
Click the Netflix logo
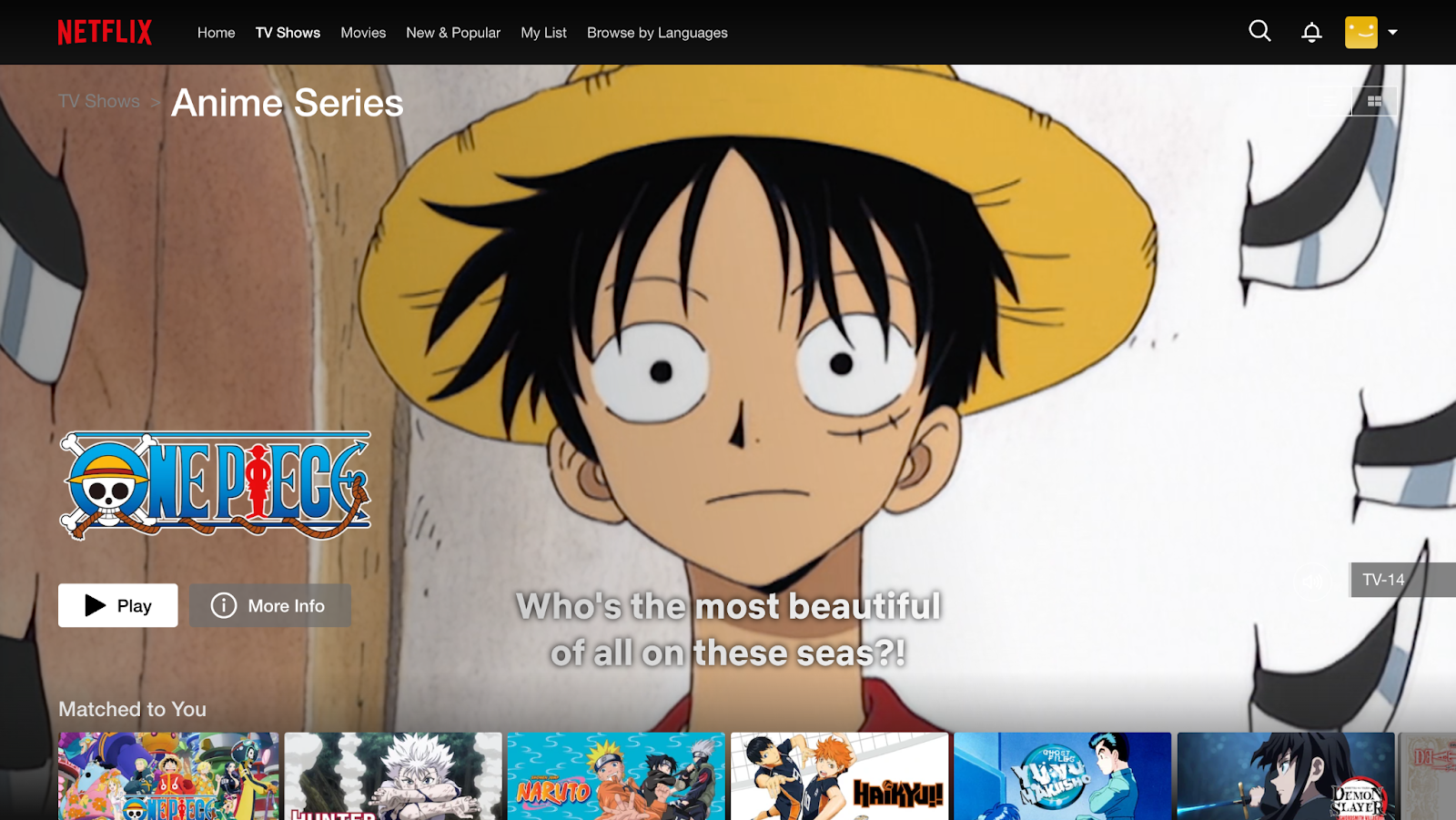(x=105, y=33)
